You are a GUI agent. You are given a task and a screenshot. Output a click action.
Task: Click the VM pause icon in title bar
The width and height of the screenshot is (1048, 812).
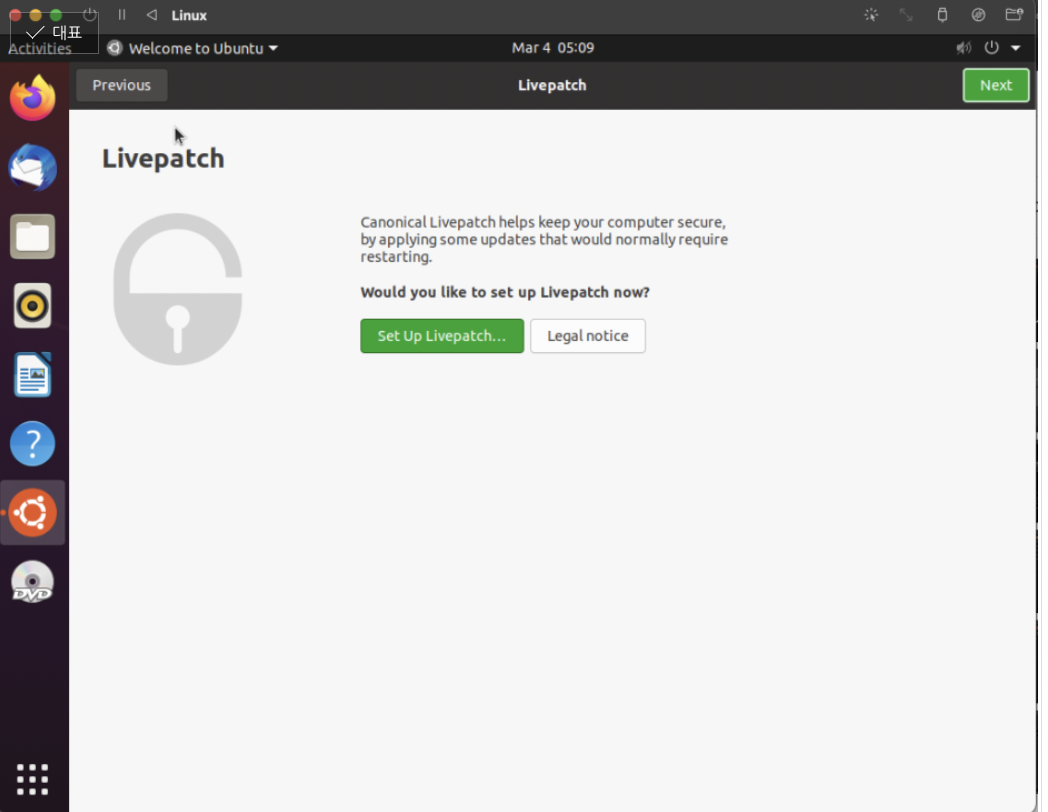(x=122, y=15)
